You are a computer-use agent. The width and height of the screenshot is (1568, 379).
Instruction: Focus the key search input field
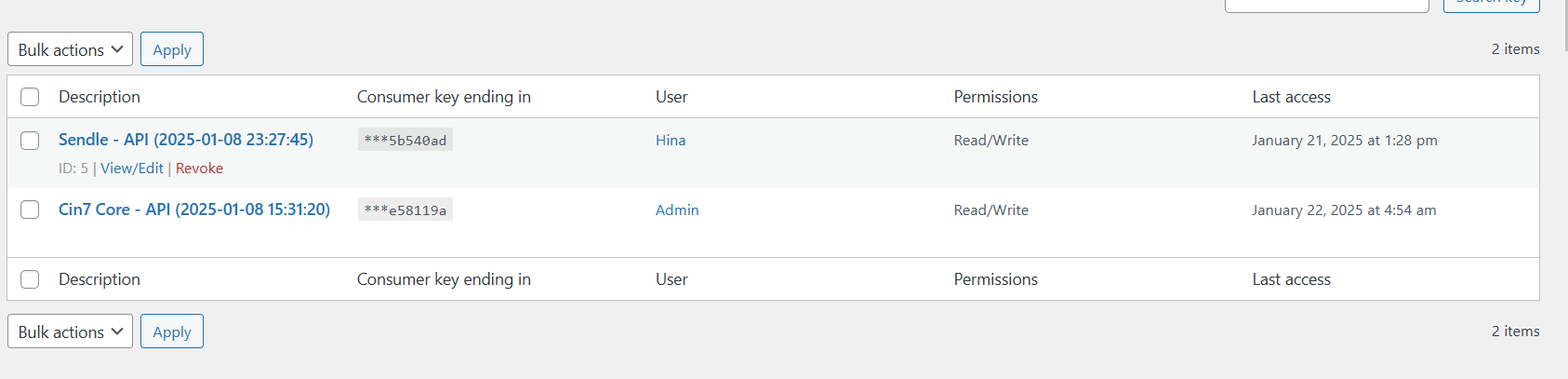click(x=1326, y=5)
